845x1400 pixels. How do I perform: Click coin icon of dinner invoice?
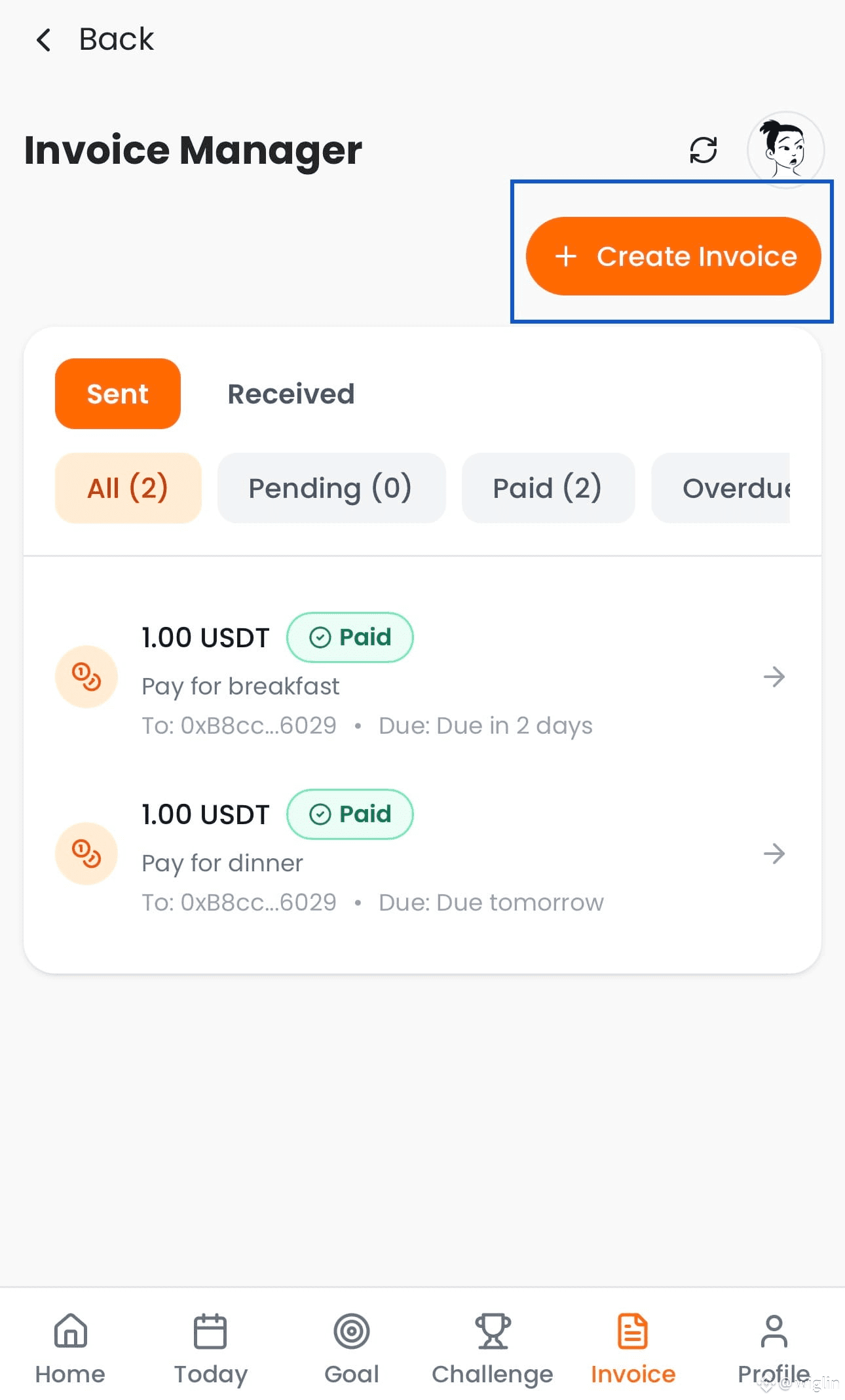pos(86,854)
